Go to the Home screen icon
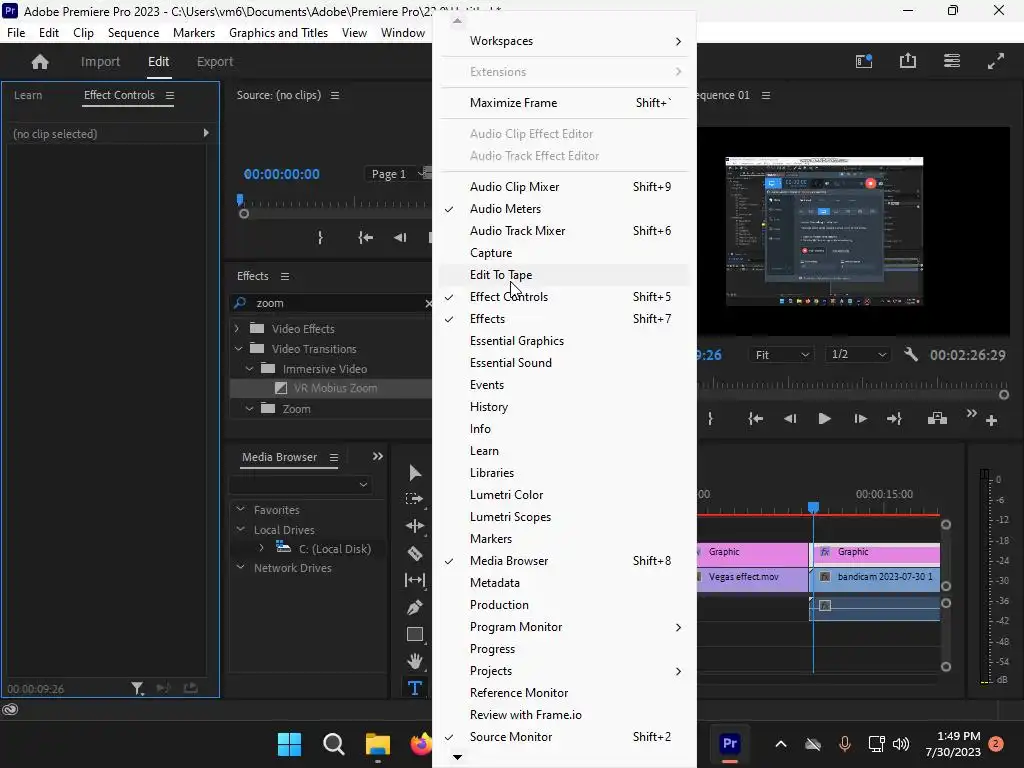Image resolution: width=1024 pixels, height=768 pixels. (40, 61)
